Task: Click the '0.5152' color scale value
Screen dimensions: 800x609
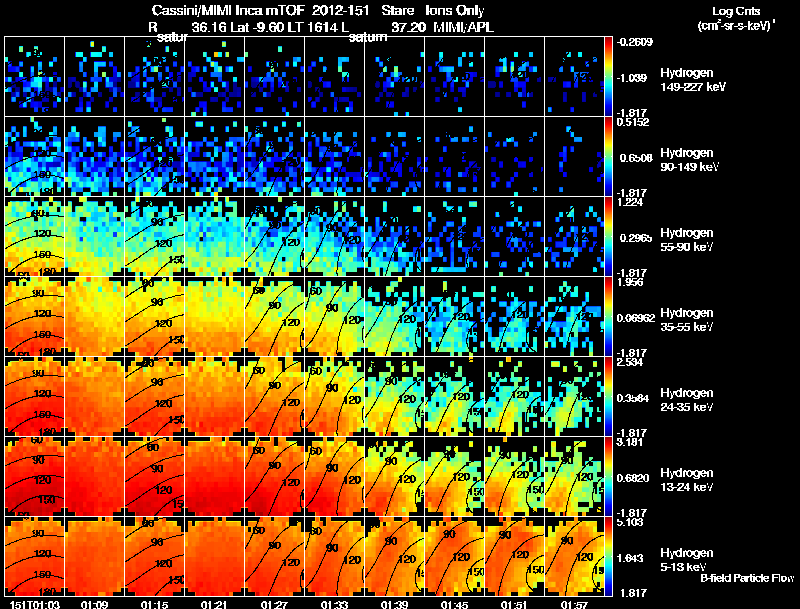Action: point(633,122)
